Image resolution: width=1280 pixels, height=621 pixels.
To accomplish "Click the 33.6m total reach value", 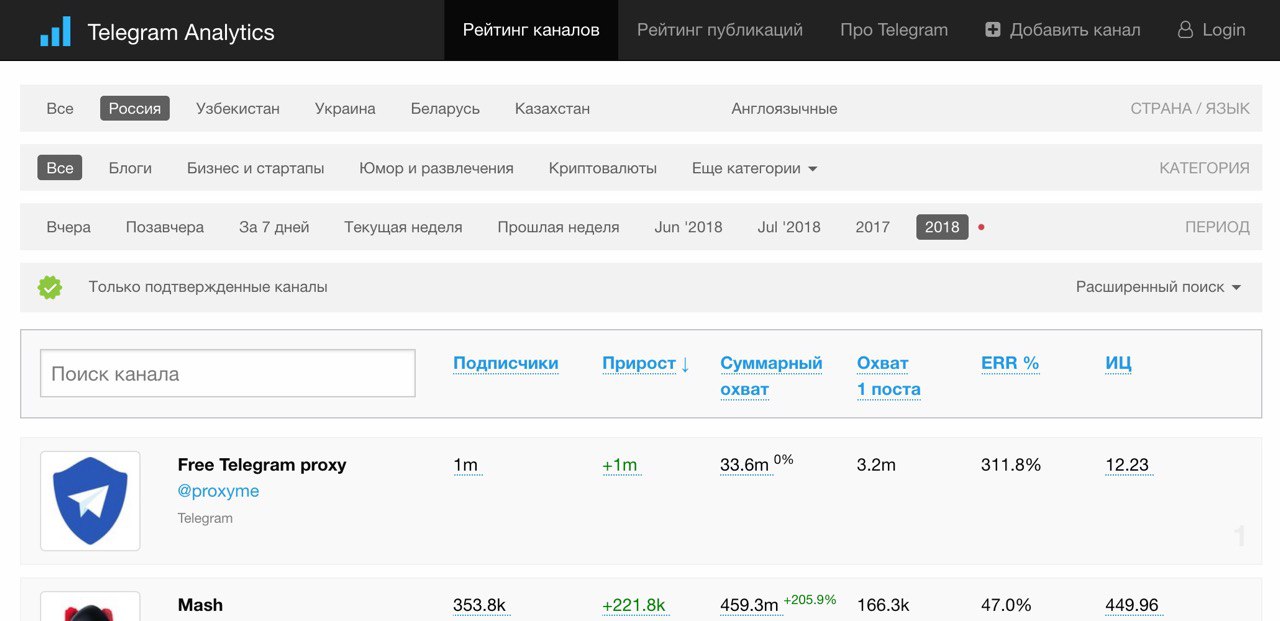I will (x=745, y=465).
